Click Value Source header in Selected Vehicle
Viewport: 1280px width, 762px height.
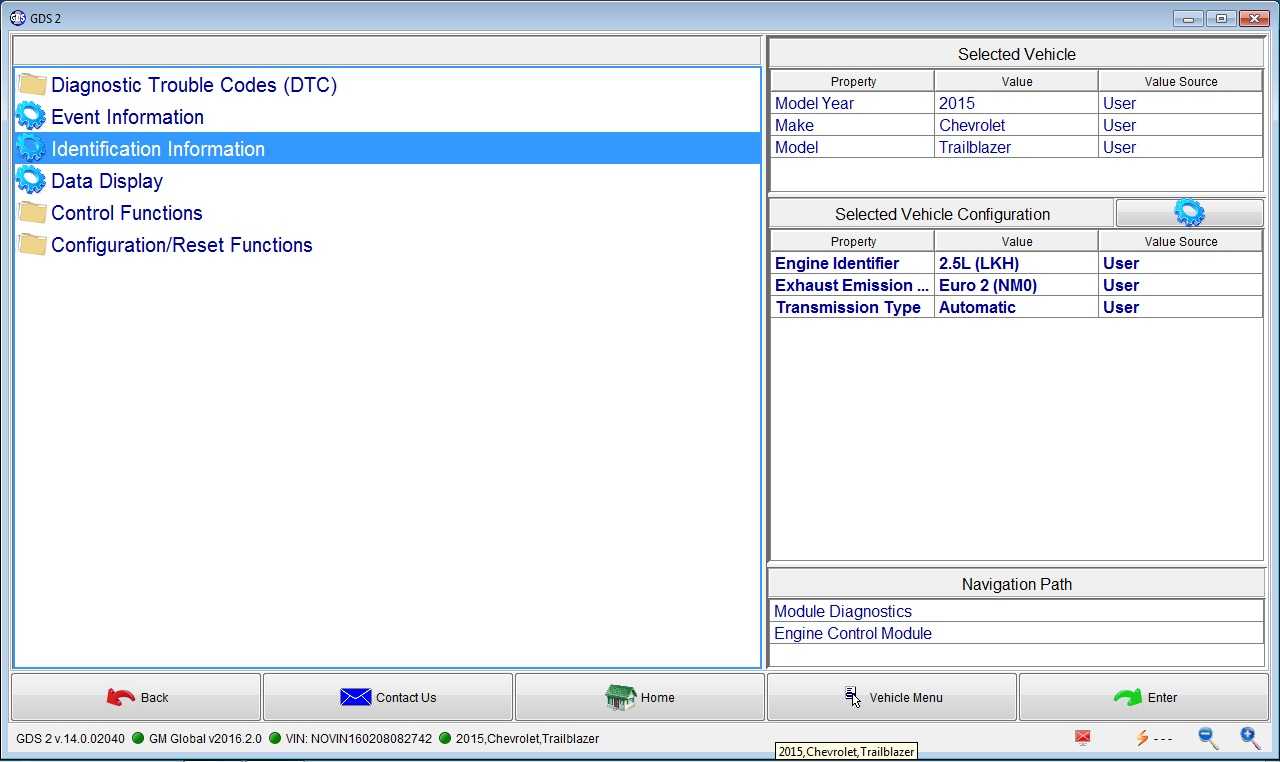(1181, 81)
